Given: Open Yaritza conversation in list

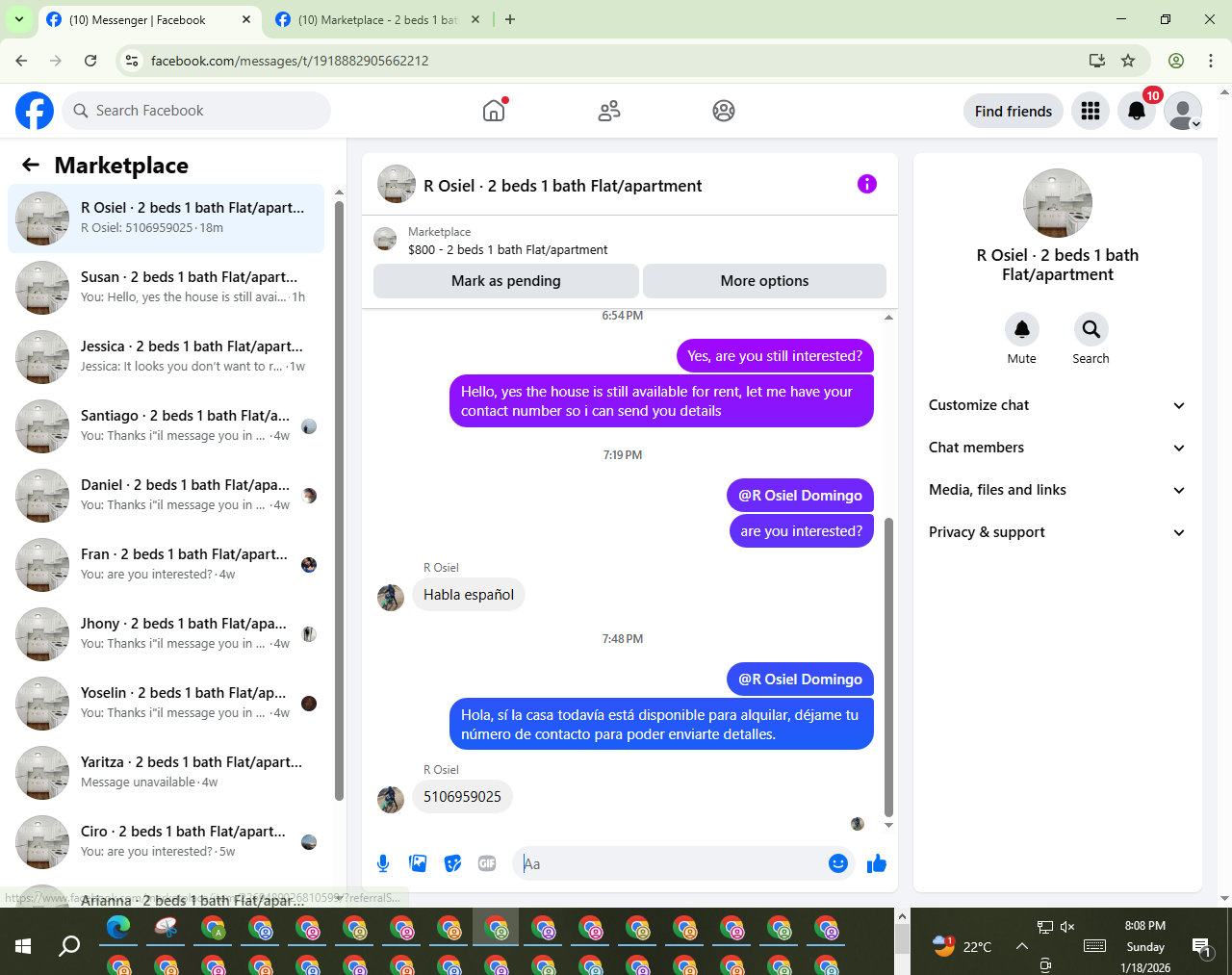Looking at the screenshot, I should coord(166,773).
